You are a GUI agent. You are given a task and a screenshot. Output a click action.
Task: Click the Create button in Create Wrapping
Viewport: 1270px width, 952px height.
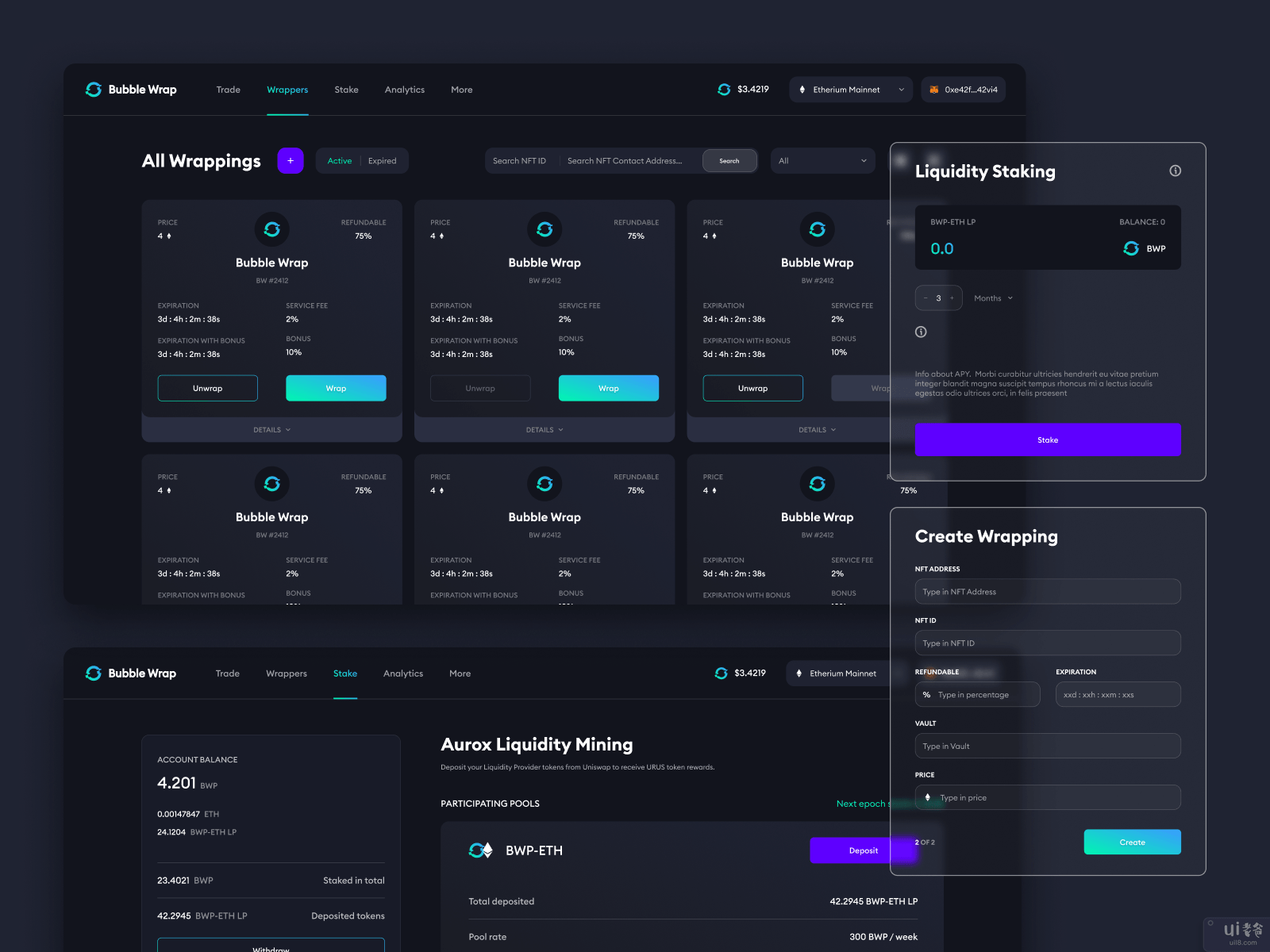pos(1132,842)
